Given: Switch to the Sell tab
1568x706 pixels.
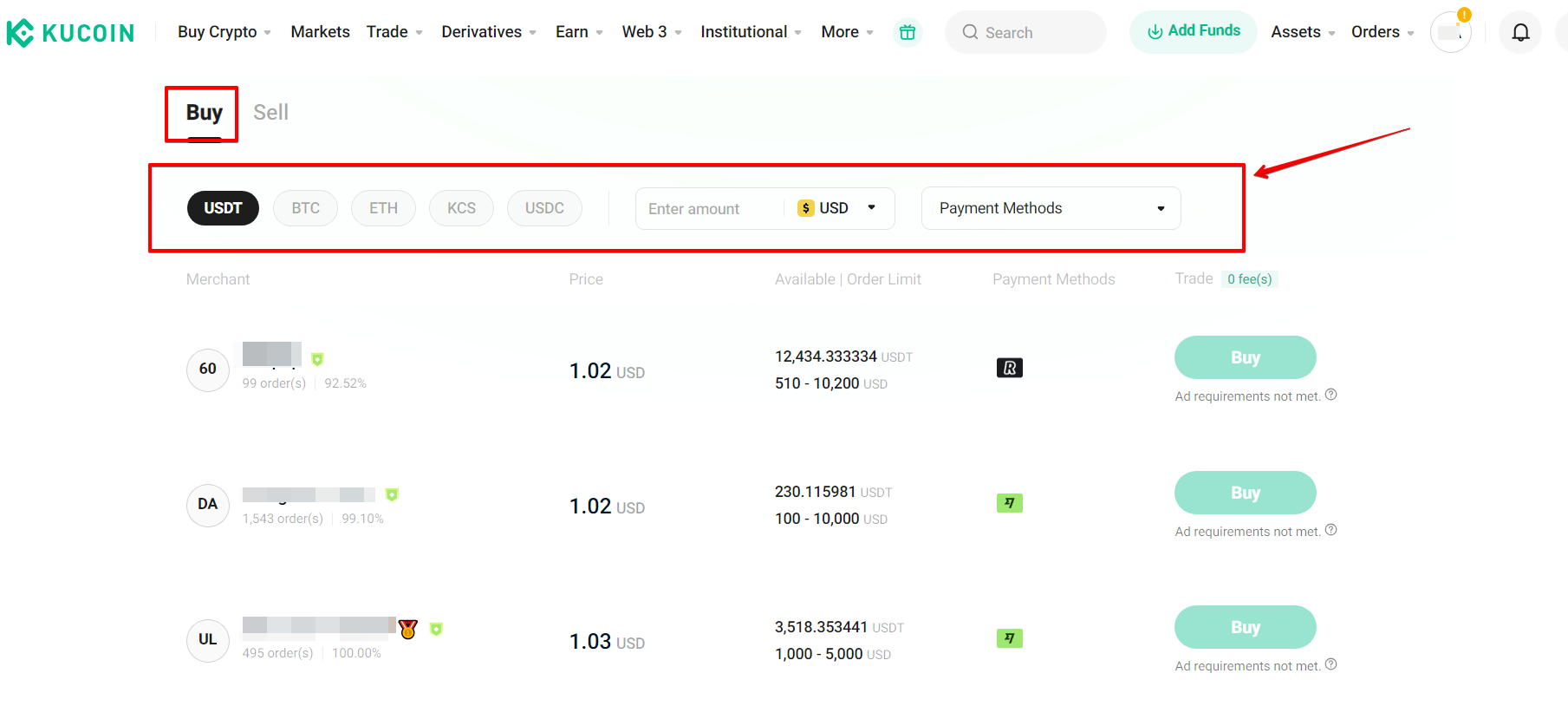Looking at the screenshot, I should pos(270,113).
